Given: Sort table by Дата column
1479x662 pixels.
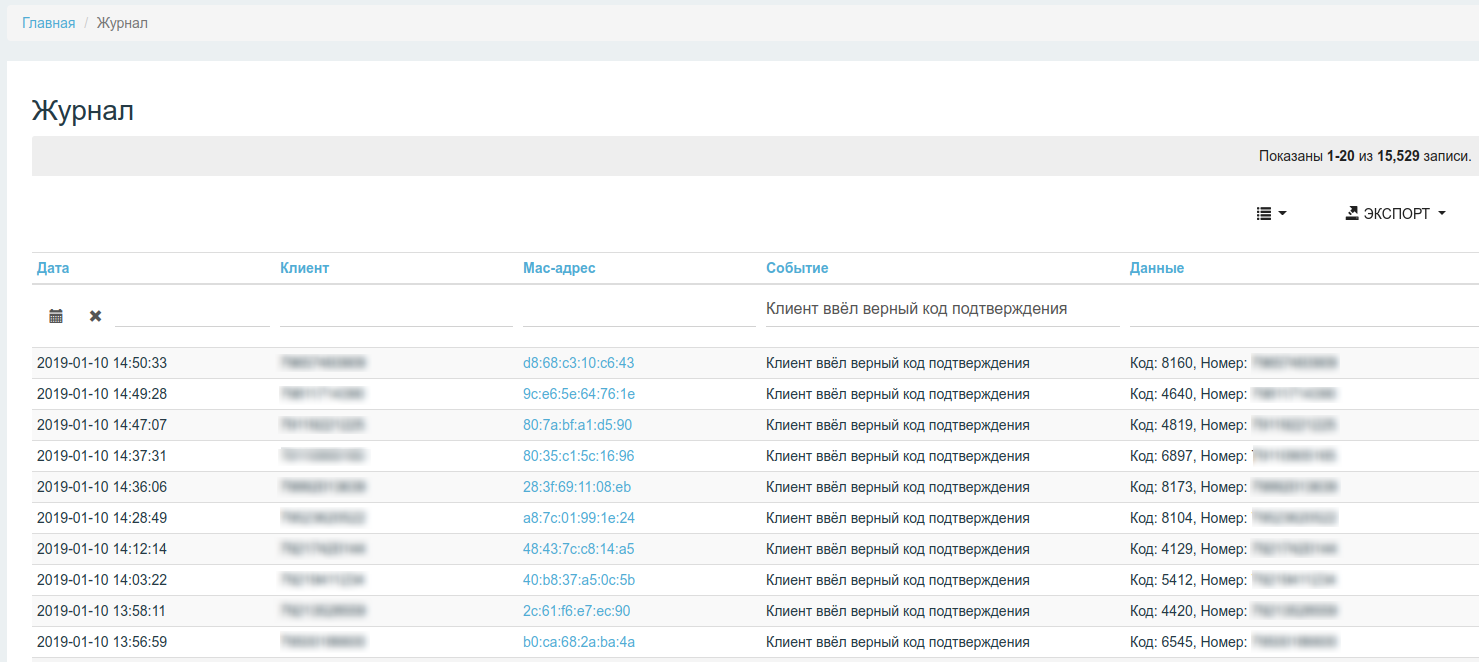Looking at the screenshot, I should [x=53, y=268].
